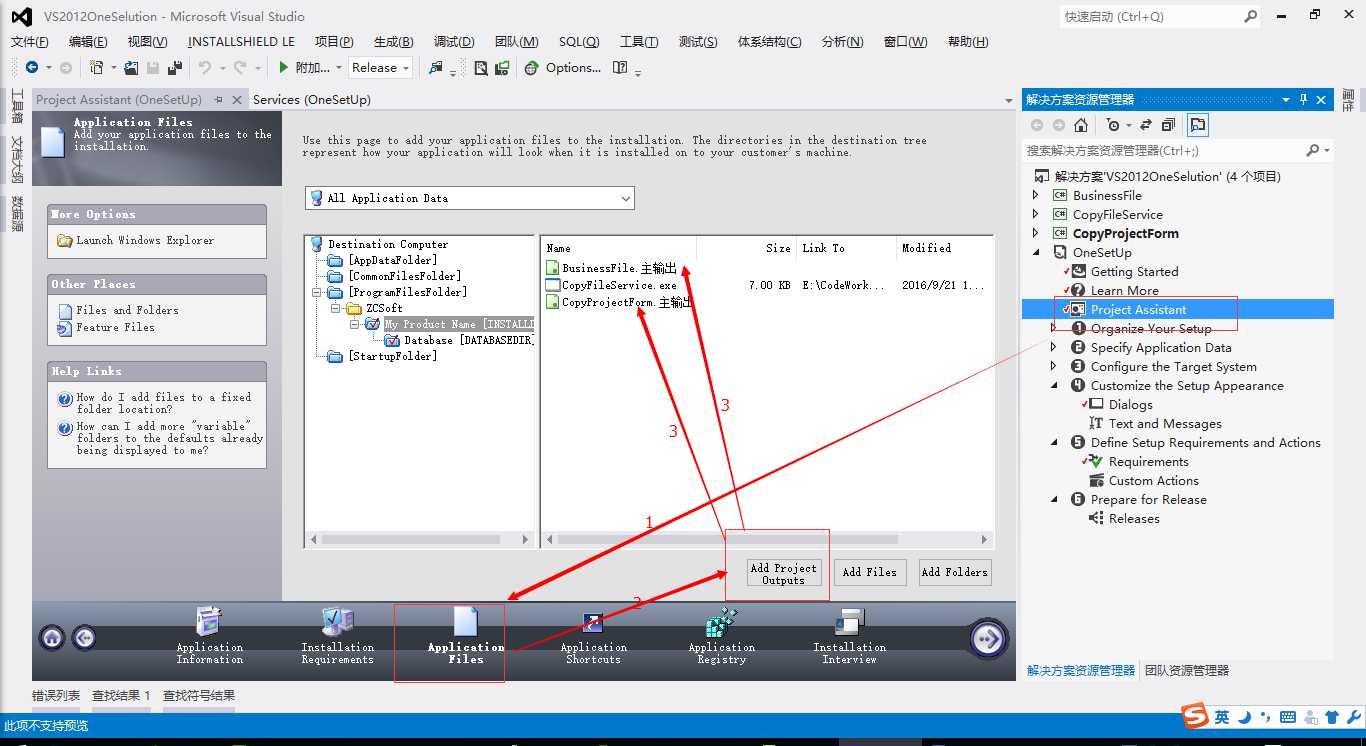Screen dimensions: 1366x746
Task: Click the Navigate Backward toolbar icon
Action: click(x=32, y=68)
